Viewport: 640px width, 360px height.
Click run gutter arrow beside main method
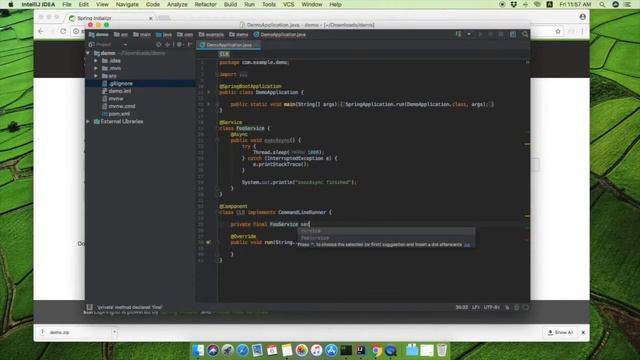pyautogui.click(x=209, y=104)
